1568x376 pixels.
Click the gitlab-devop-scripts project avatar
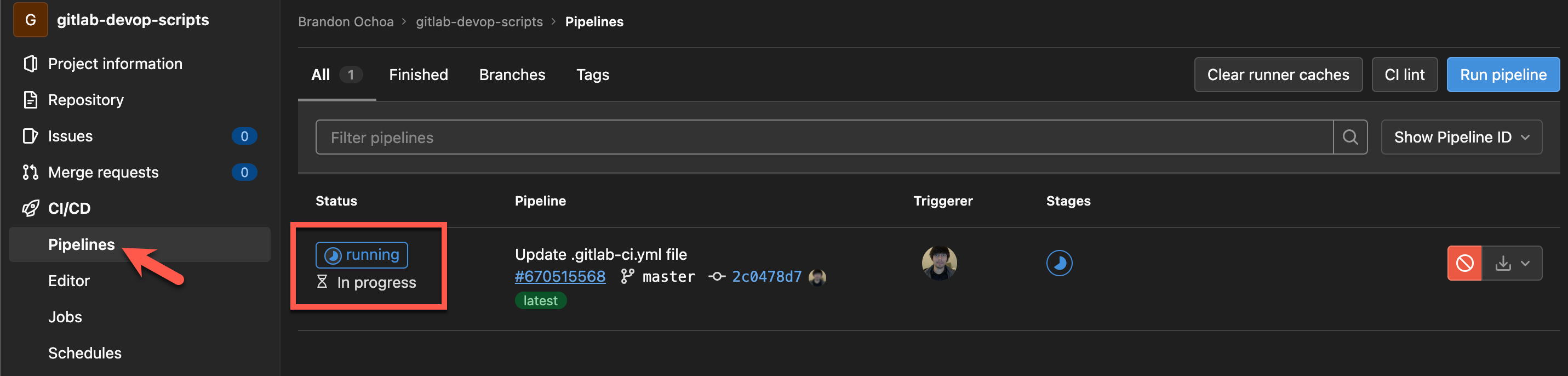coord(31,20)
